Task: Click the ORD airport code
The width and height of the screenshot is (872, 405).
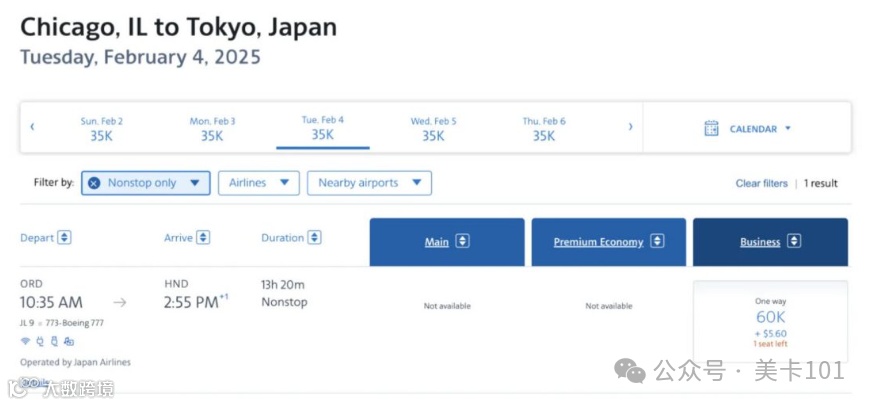Action: pyautogui.click(x=31, y=284)
